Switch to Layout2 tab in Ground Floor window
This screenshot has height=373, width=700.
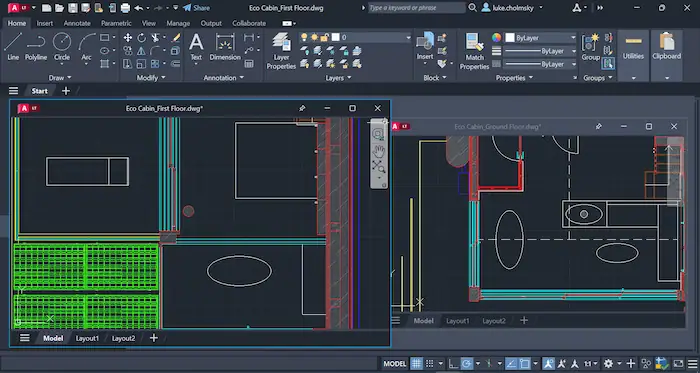[x=494, y=321]
